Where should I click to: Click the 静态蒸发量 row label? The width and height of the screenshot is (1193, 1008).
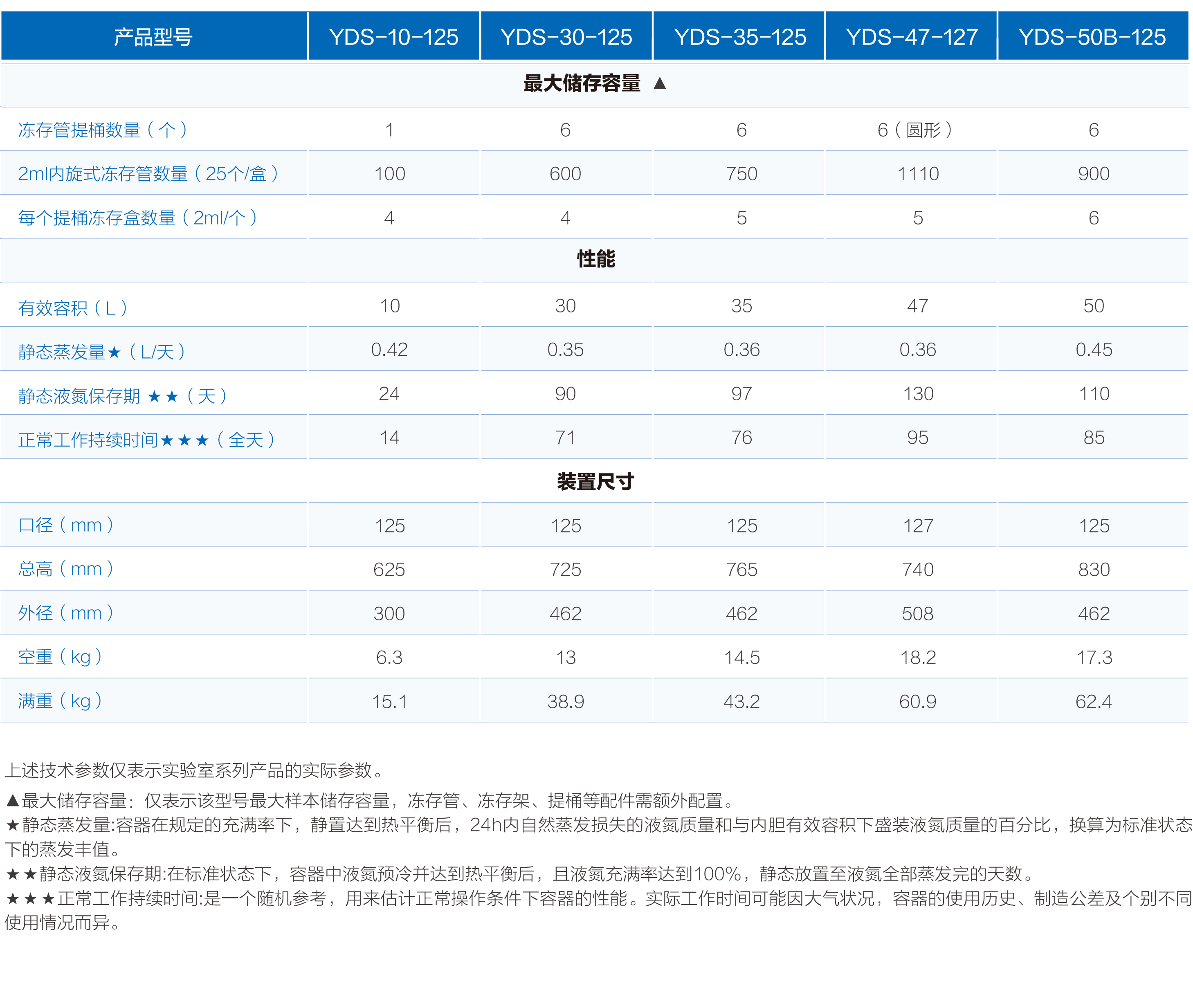(102, 352)
